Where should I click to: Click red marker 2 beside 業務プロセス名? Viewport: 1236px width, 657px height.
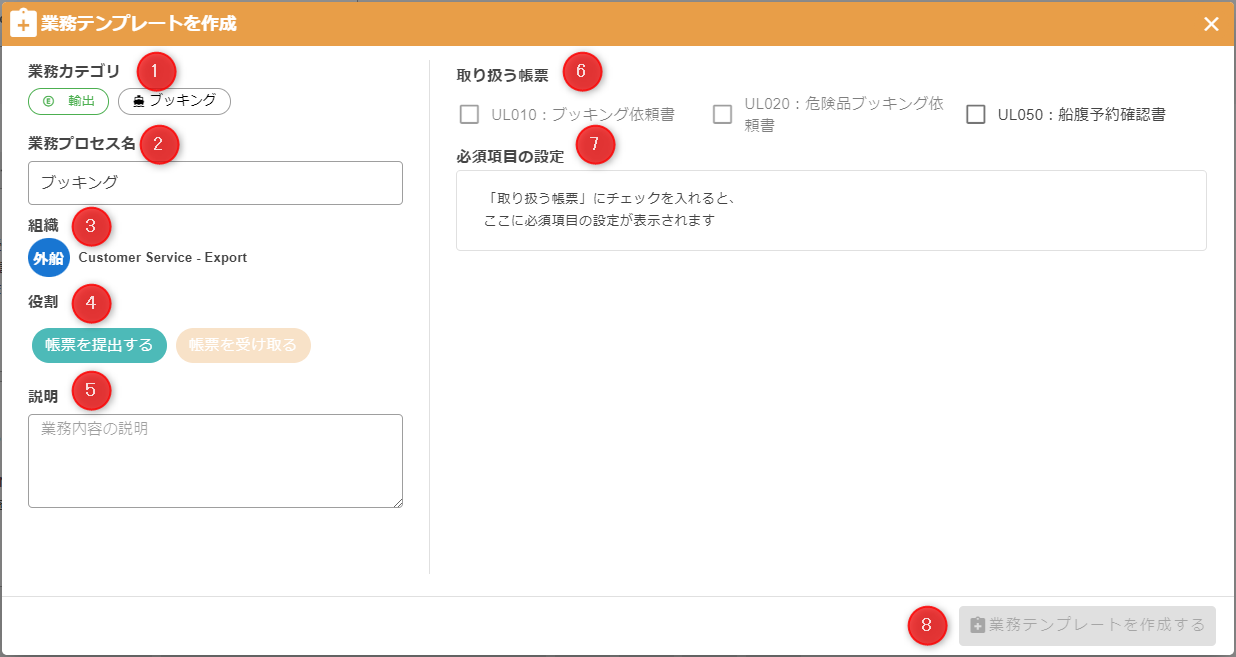pyautogui.click(x=158, y=143)
